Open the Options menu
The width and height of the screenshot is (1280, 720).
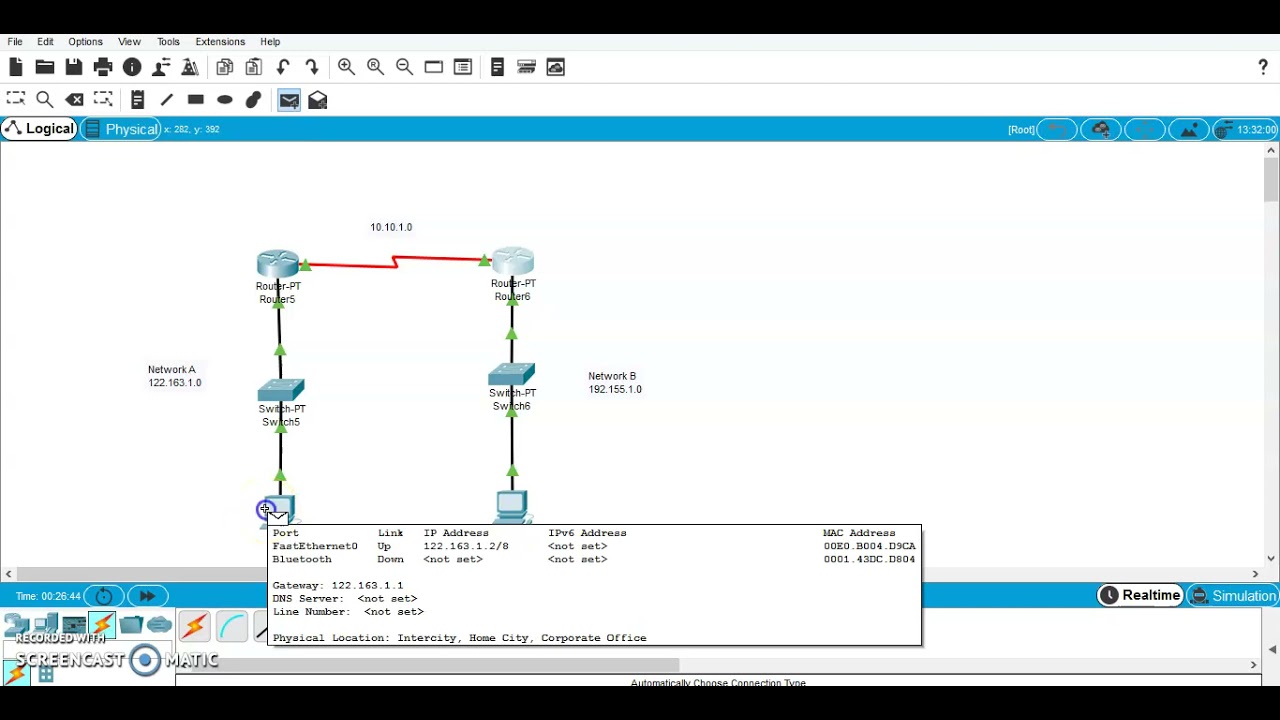click(x=85, y=42)
